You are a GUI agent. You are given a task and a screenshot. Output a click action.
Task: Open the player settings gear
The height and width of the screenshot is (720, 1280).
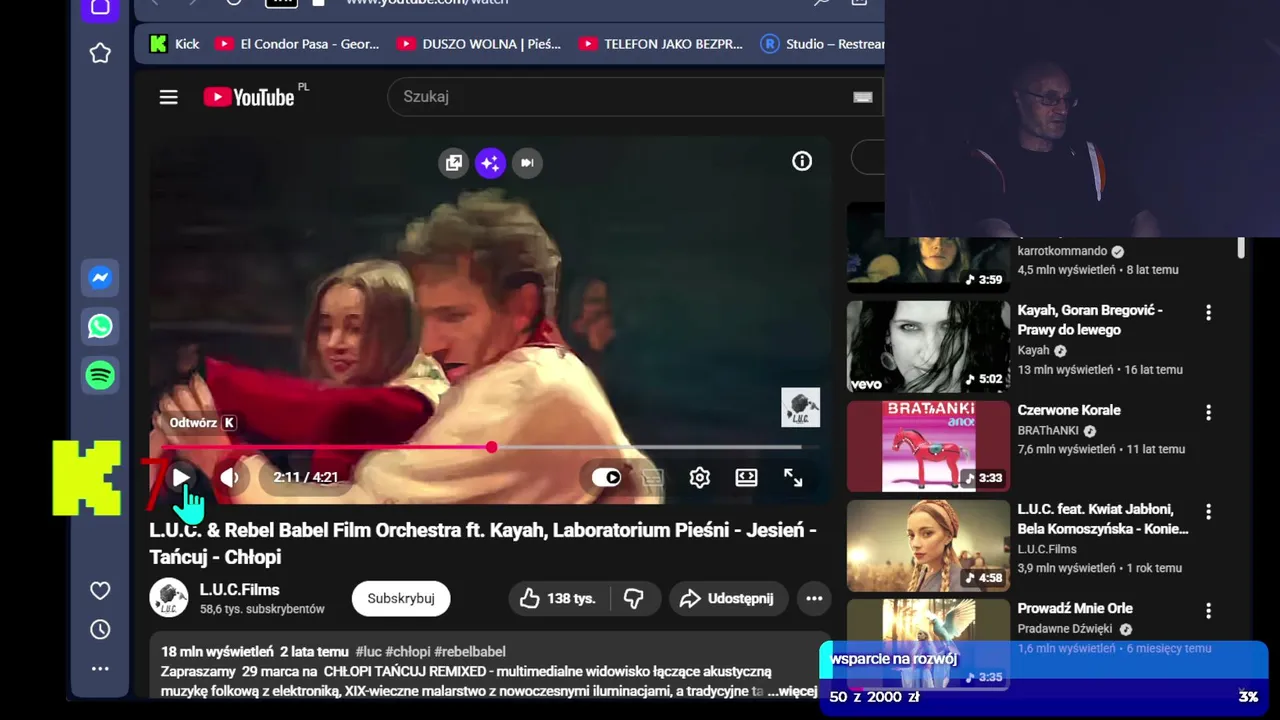click(700, 477)
